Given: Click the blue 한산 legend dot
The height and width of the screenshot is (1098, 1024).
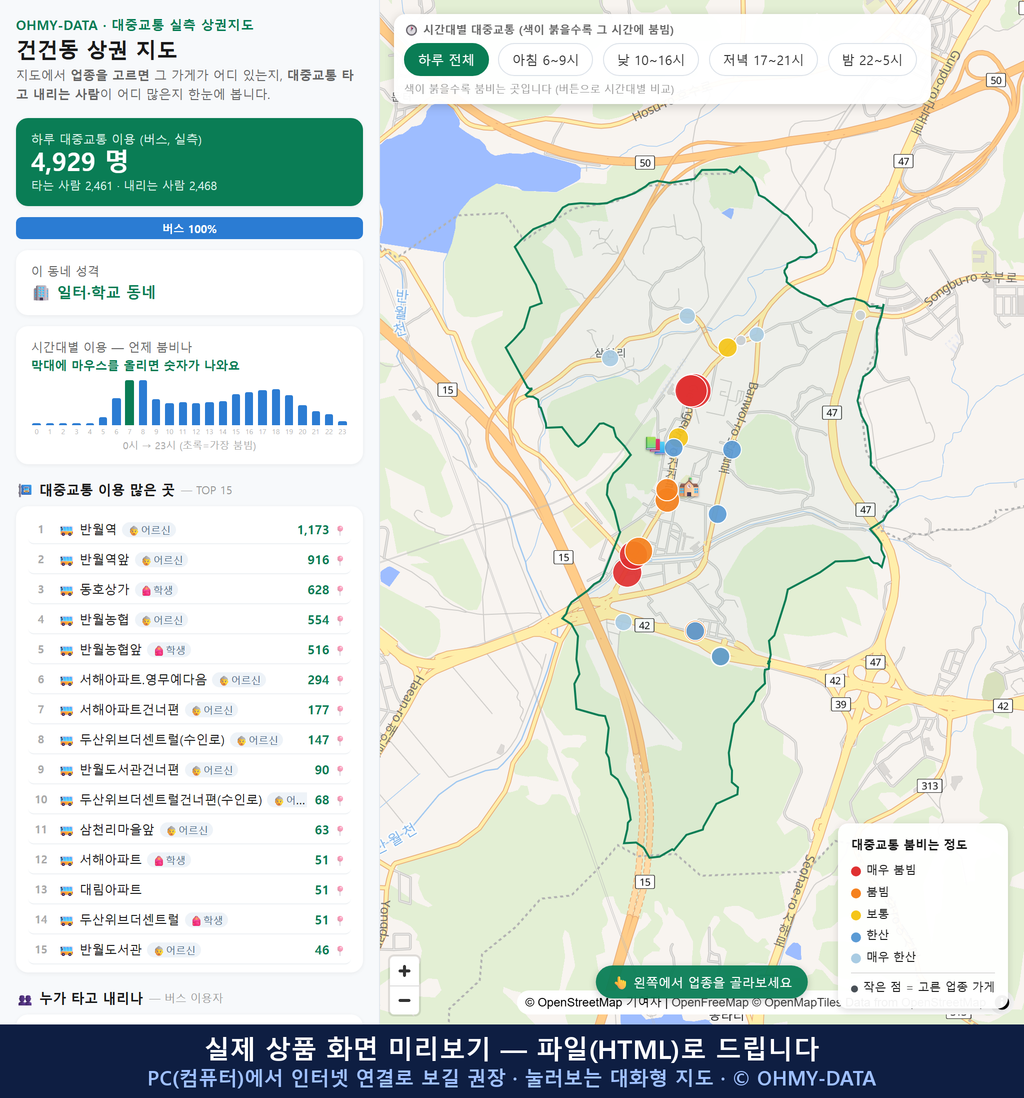Looking at the screenshot, I should [855, 937].
